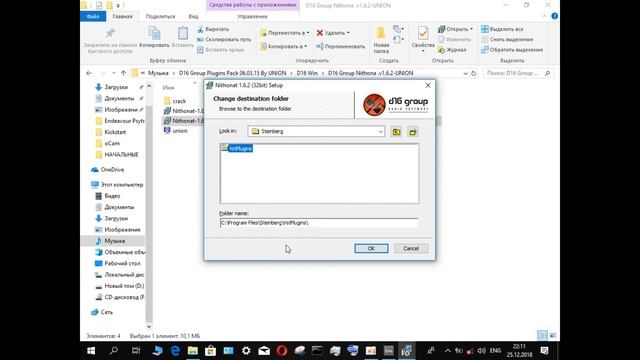The image size is (640, 360).
Task: Open the crack folder in file list
Action: 179,101
